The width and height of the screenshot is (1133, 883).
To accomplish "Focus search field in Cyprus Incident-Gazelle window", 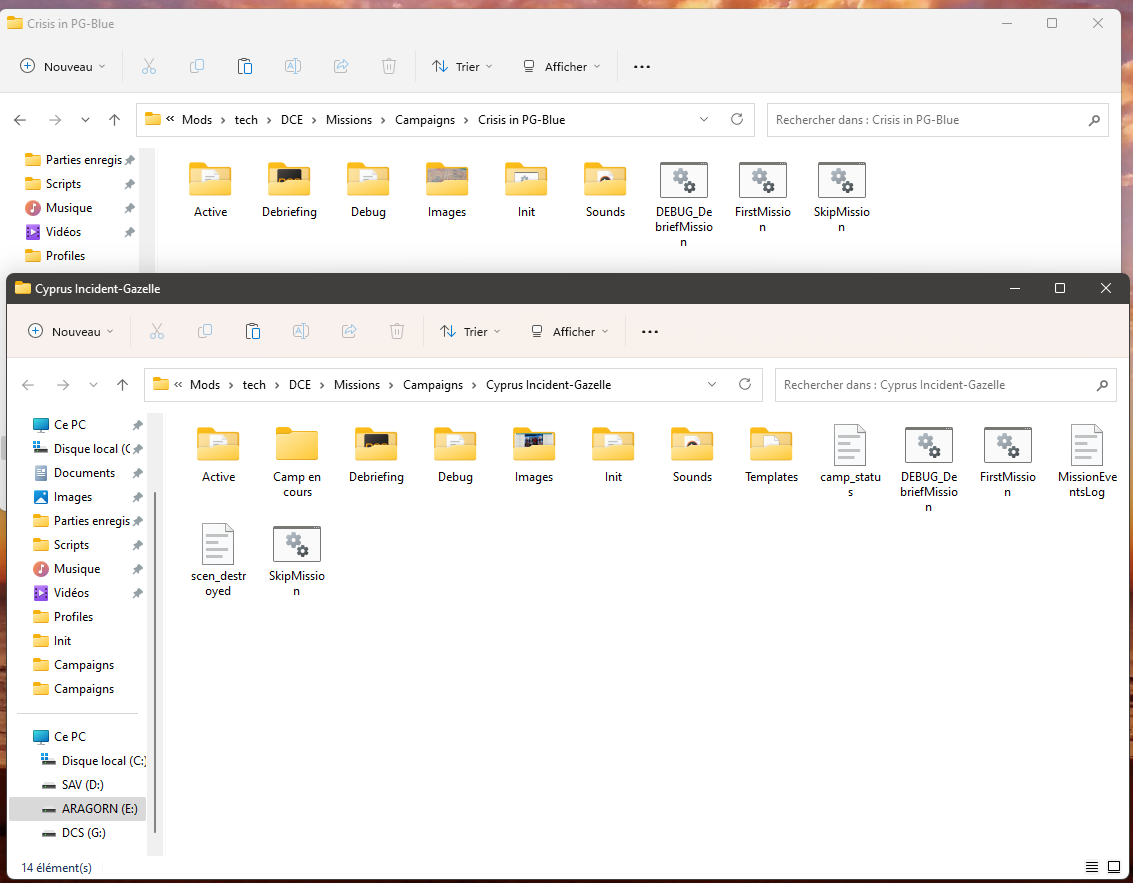I will (x=945, y=385).
